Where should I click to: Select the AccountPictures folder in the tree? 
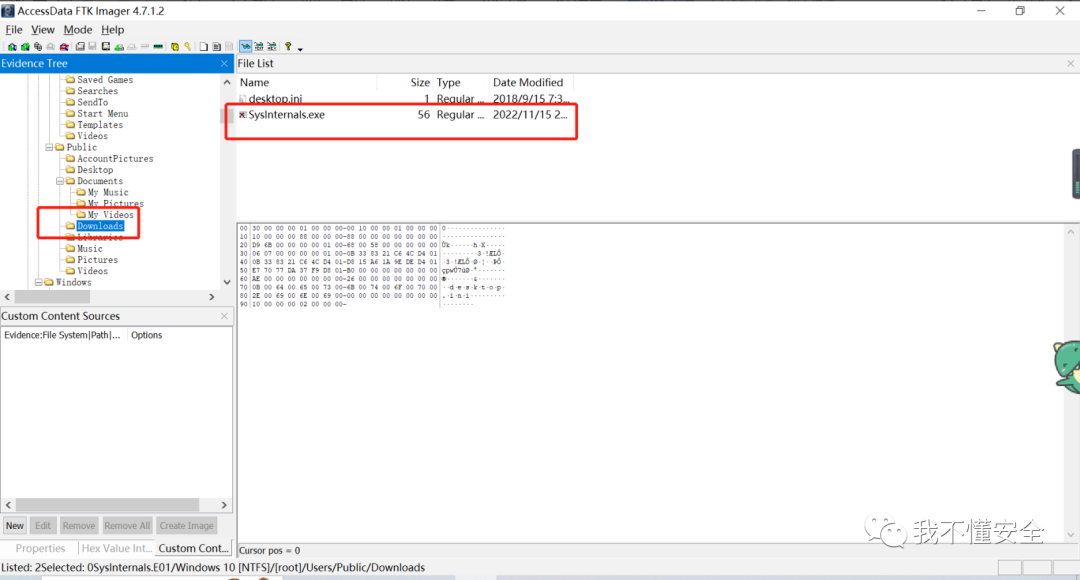(x=115, y=158)
